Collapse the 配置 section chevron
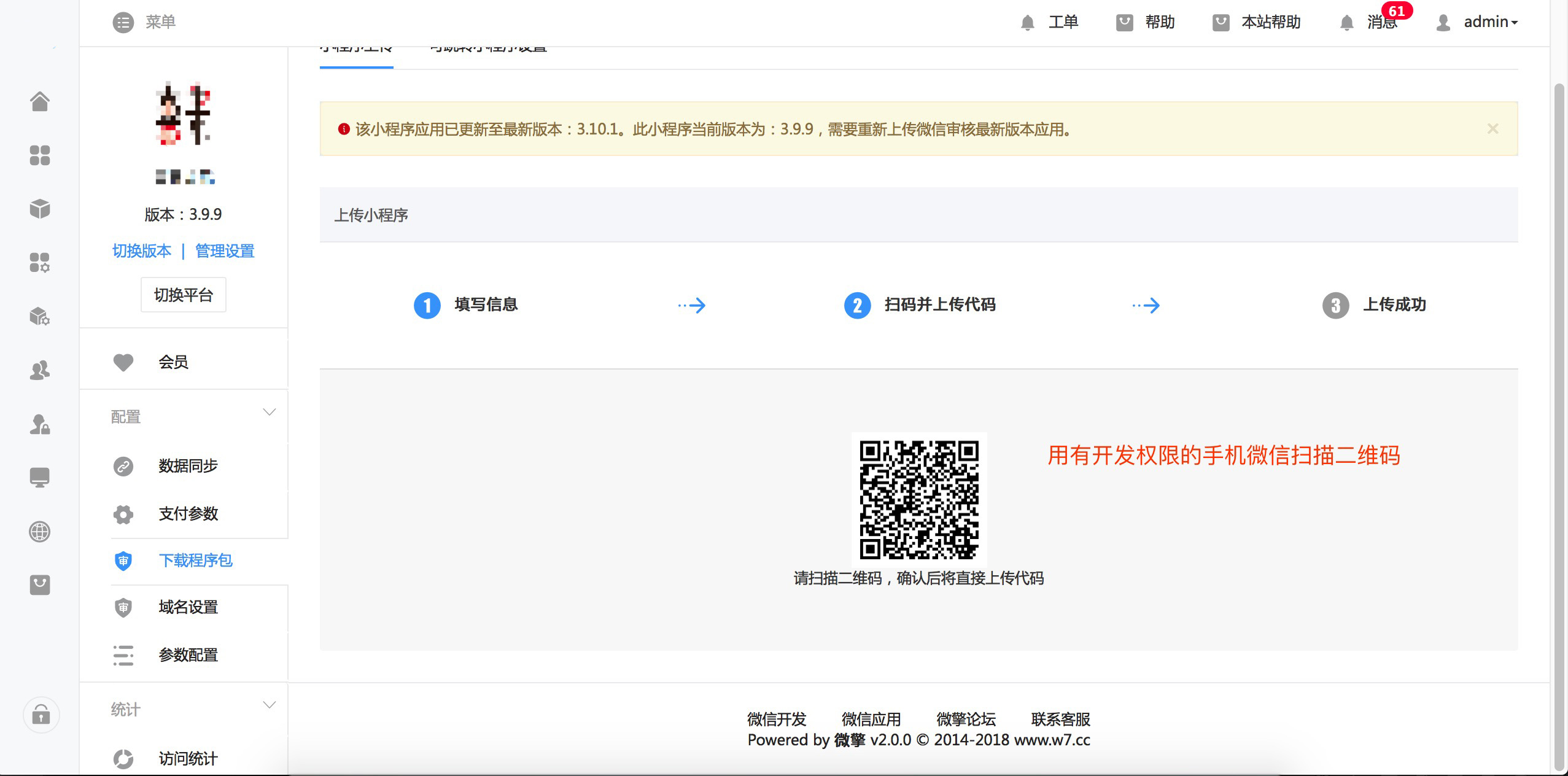1568x776 pixels. [x=269, y=412]
